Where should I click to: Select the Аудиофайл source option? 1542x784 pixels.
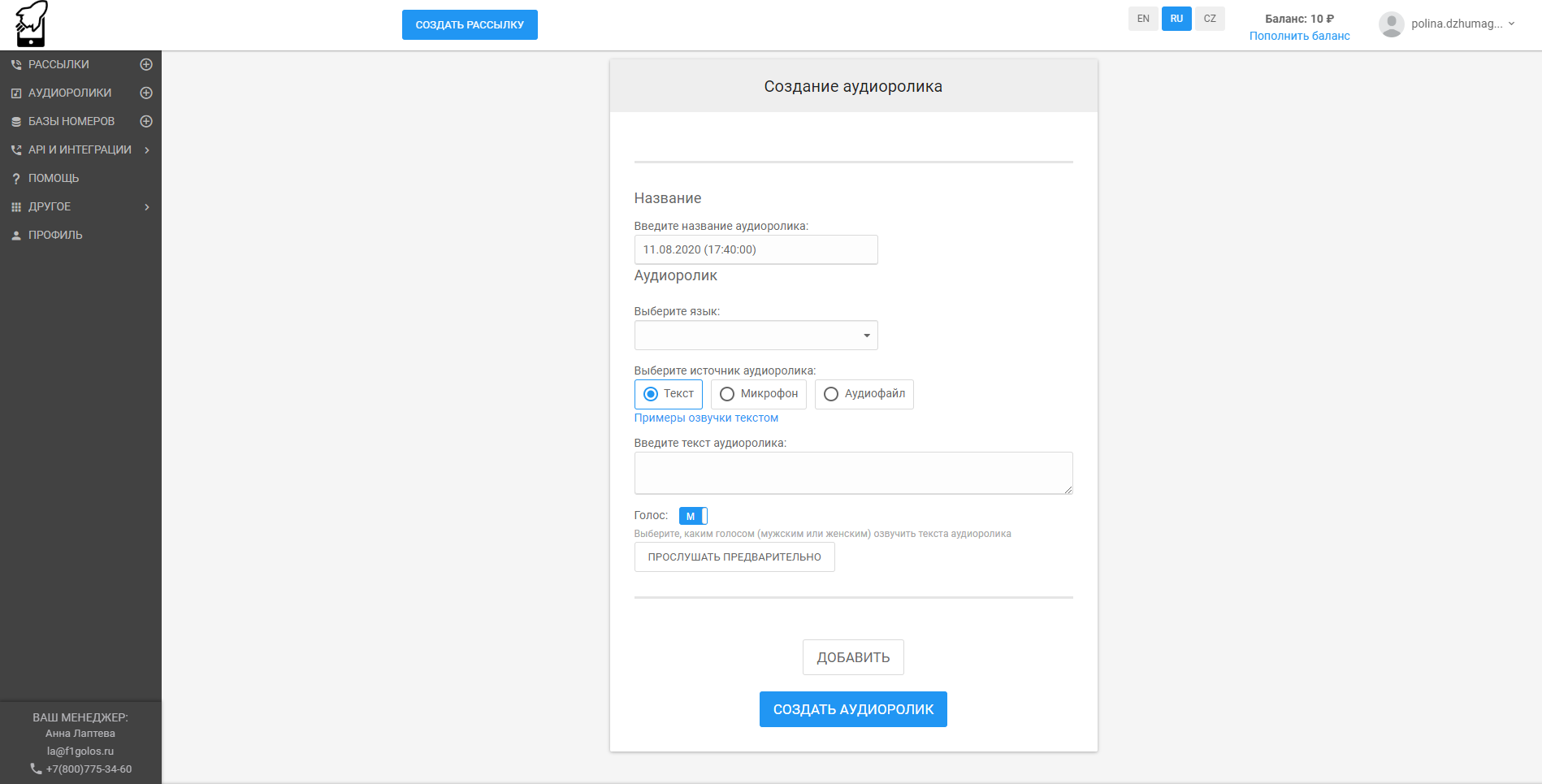coord(864,394)
